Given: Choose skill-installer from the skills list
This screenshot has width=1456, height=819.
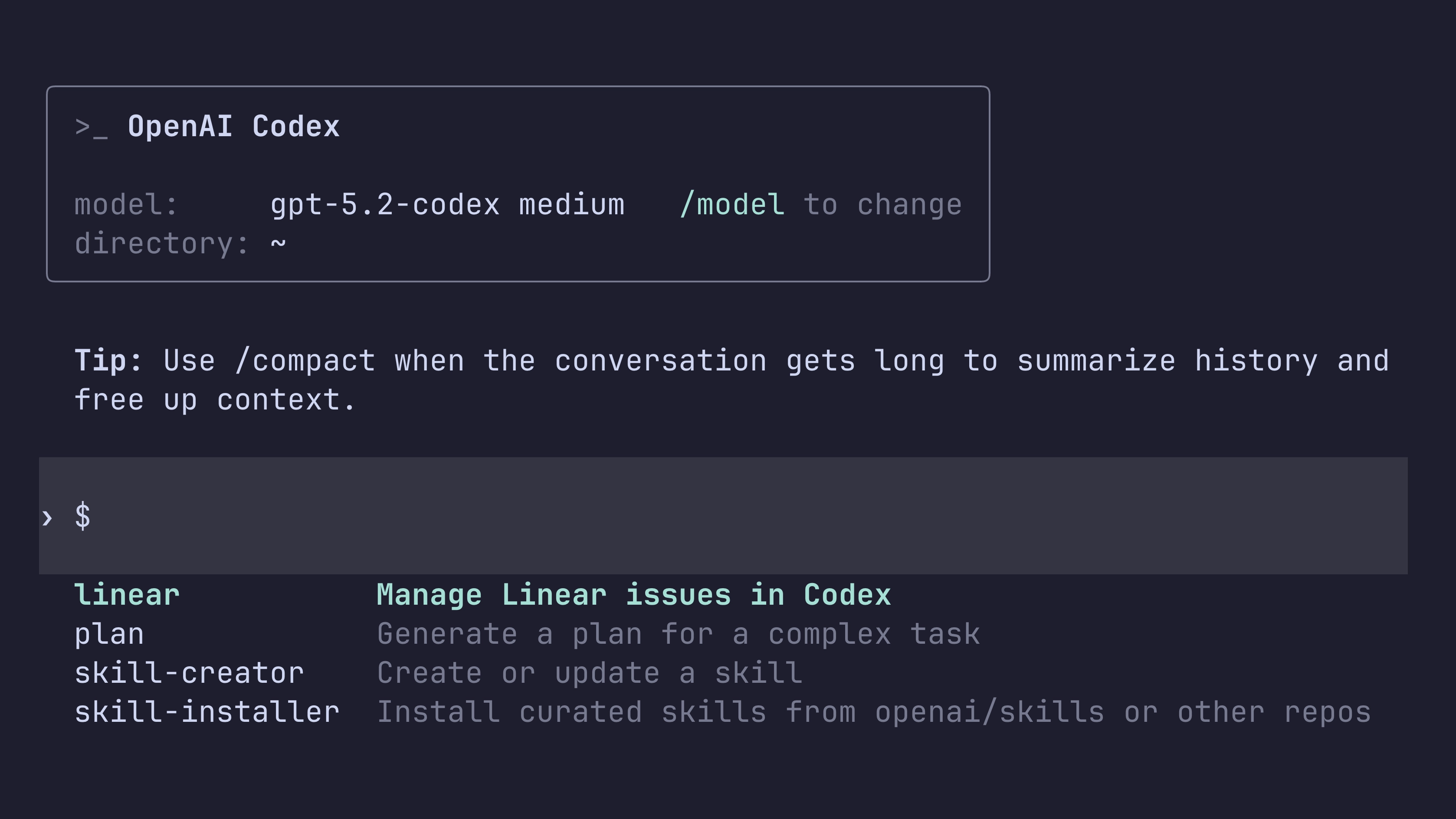Looking at the screenshot, I should coord(207,712).
